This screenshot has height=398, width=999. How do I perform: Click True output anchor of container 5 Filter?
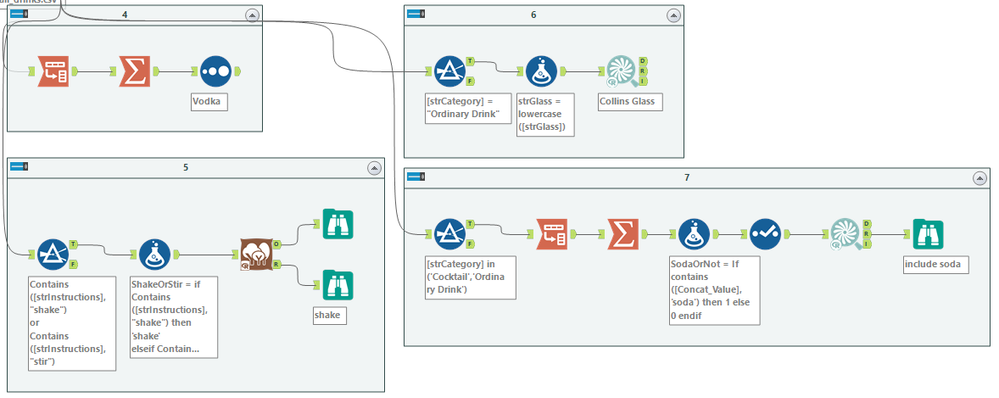(73, 245)
